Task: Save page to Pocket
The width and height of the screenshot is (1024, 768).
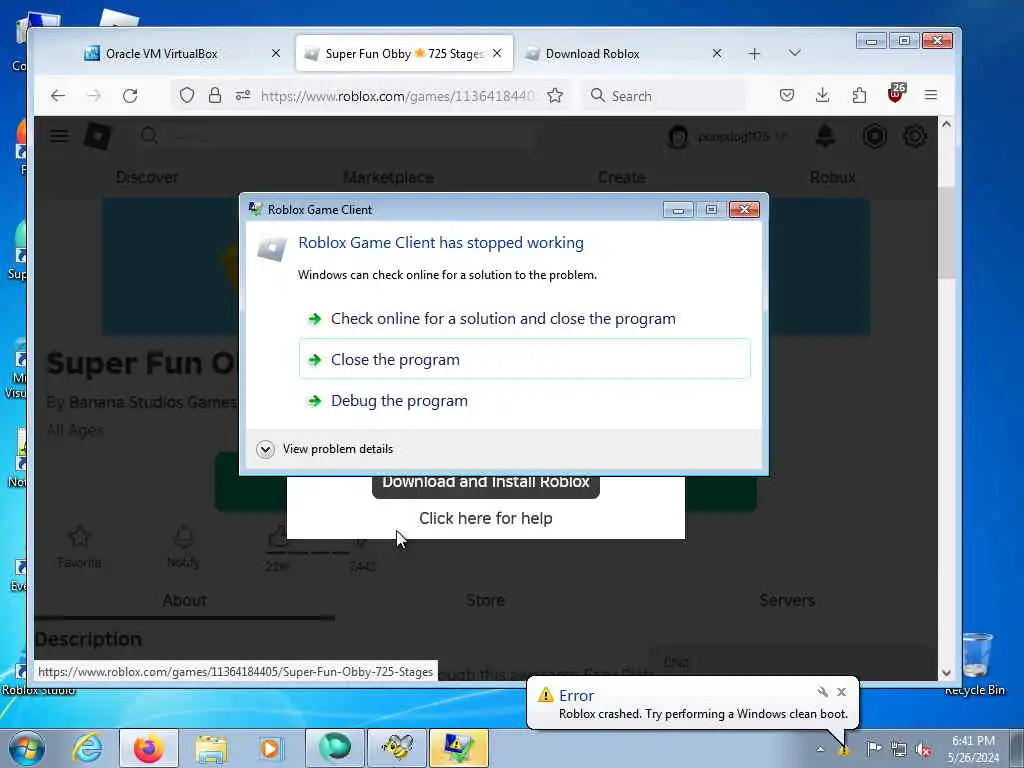Action: pyautogui.click(x=787, y=95)
